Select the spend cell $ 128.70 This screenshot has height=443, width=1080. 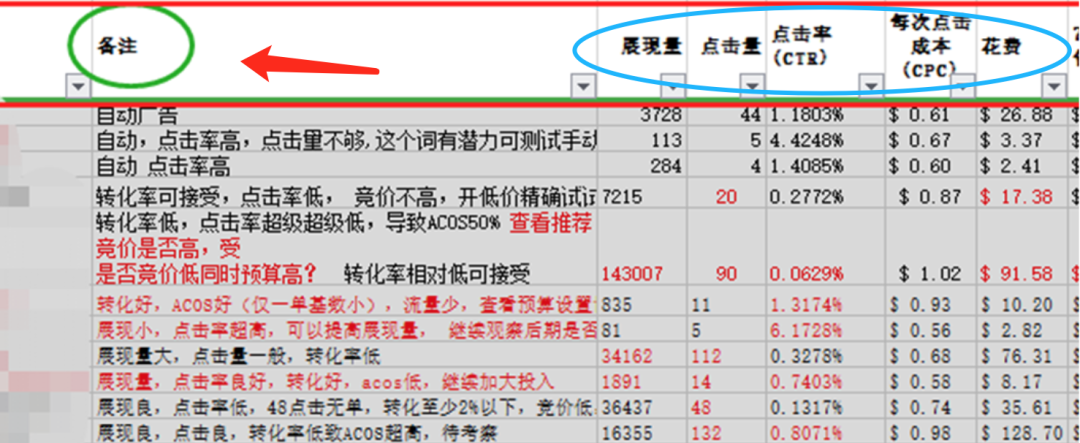(x=1021, y=431)
